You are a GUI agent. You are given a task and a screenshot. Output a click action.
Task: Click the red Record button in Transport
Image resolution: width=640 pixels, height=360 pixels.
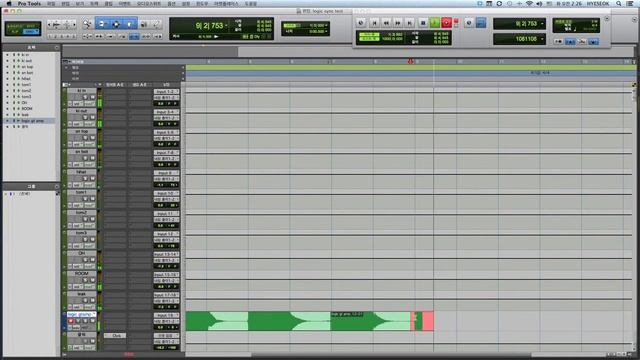click(x=447, y=23)
